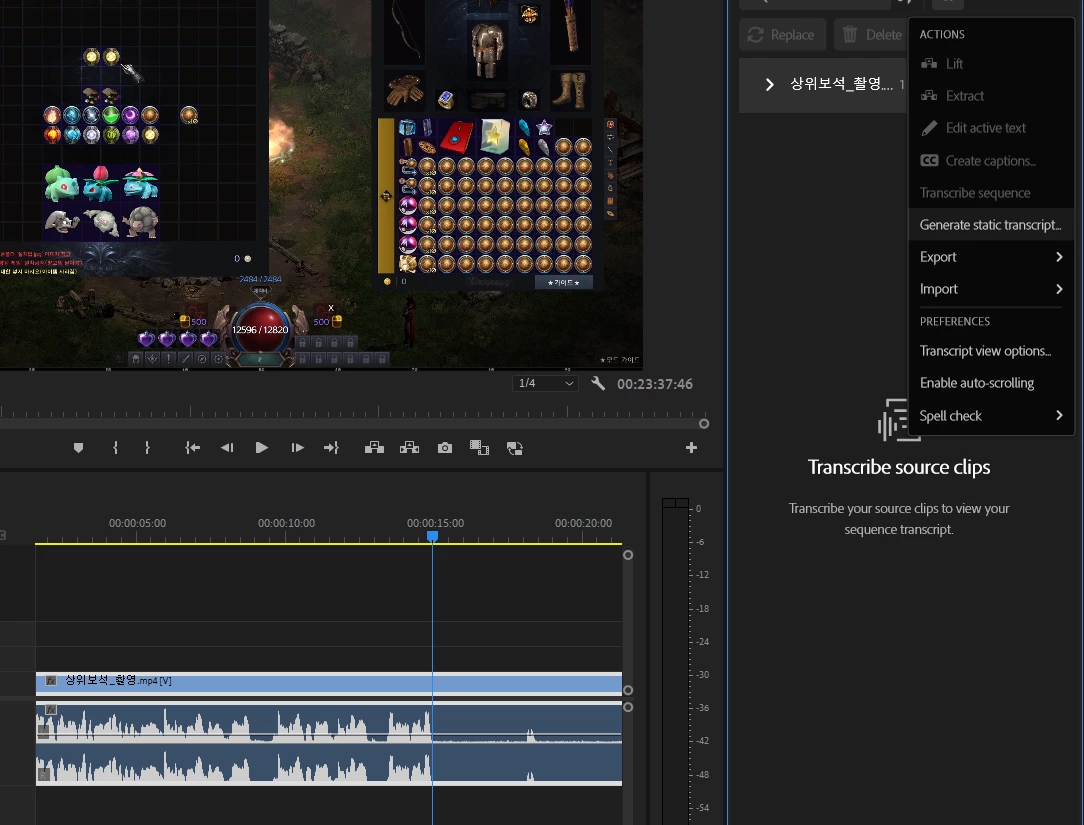Image resolution: width=1084 pixels, height=825 pixels.
Task: Click the audio meter bars
Action: [675, 660]
